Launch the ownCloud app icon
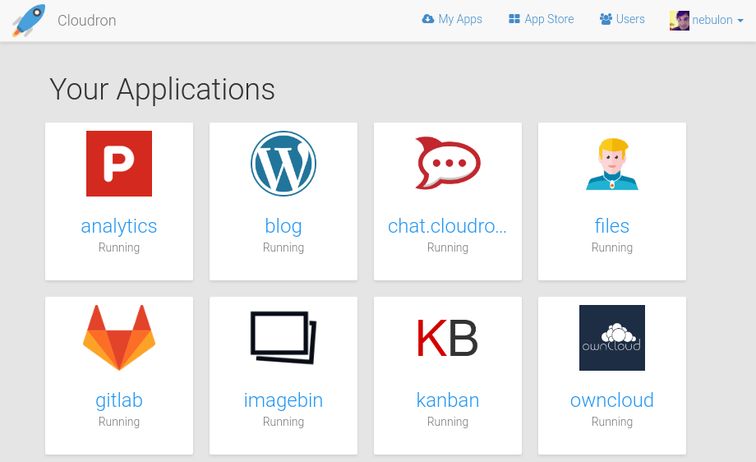This screenshot has height=462, width=756. (612, 338)
